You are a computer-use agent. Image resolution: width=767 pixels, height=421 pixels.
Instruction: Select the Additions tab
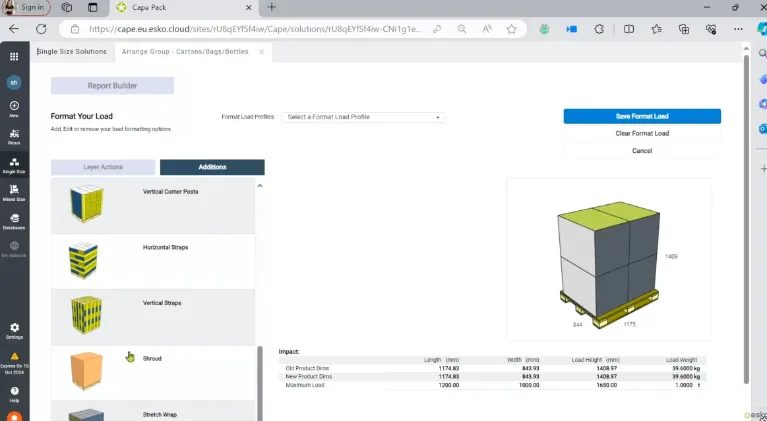[x=212, y=167]
